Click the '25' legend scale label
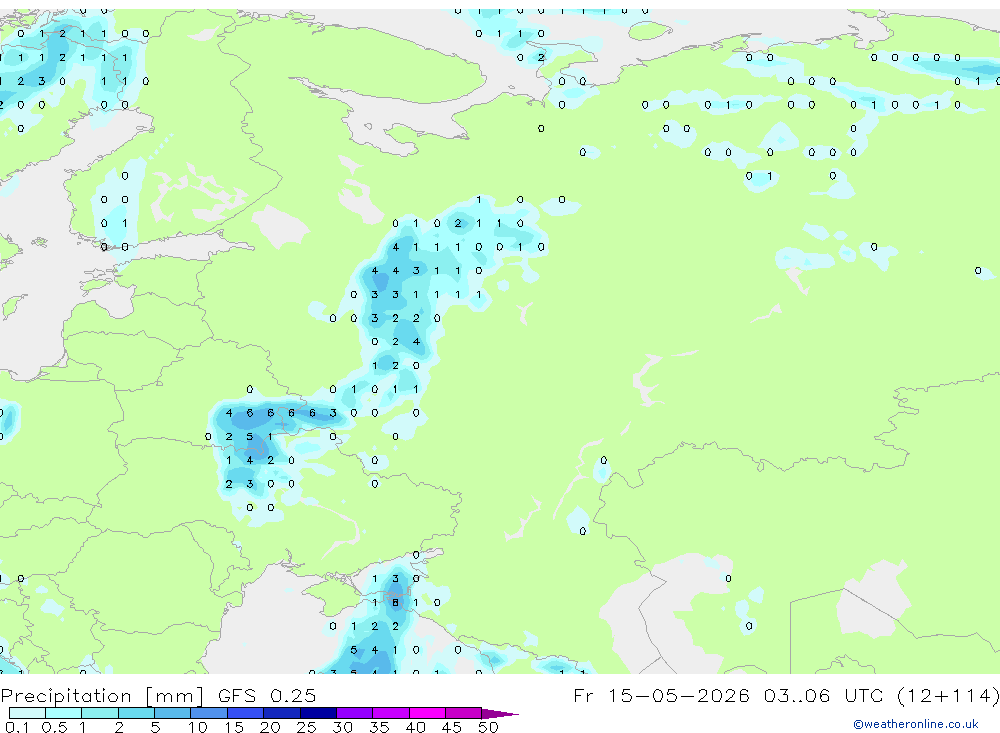 tap(306, 727)
